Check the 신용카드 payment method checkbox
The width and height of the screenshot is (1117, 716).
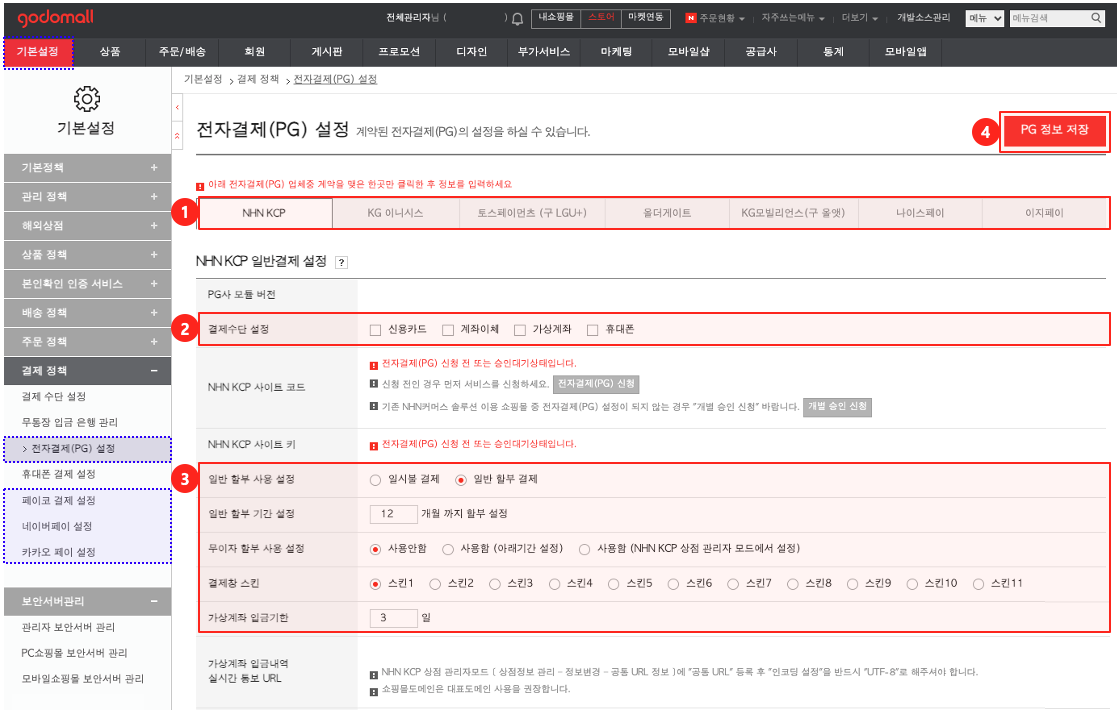(375, 330)
